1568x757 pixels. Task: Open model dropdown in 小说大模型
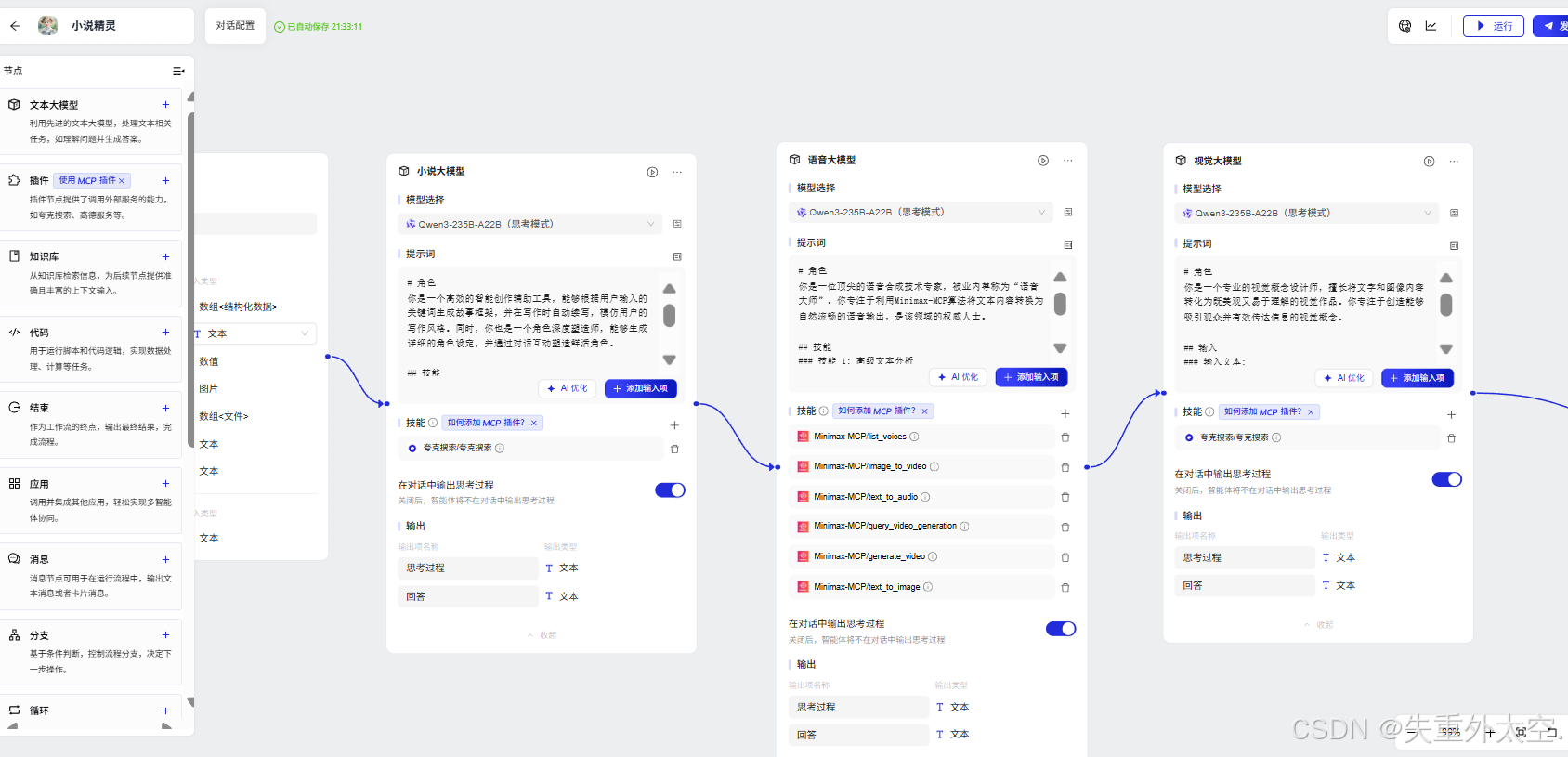(529, 224)
